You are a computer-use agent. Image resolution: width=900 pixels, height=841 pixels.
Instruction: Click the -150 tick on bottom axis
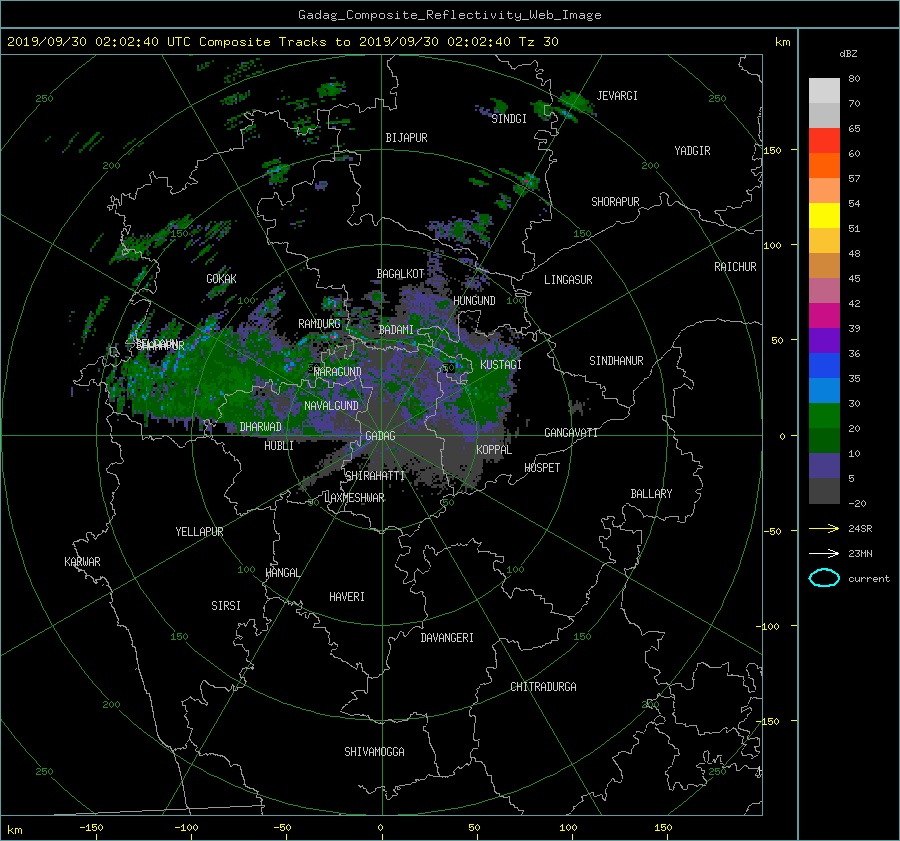[x=91, y=827]
